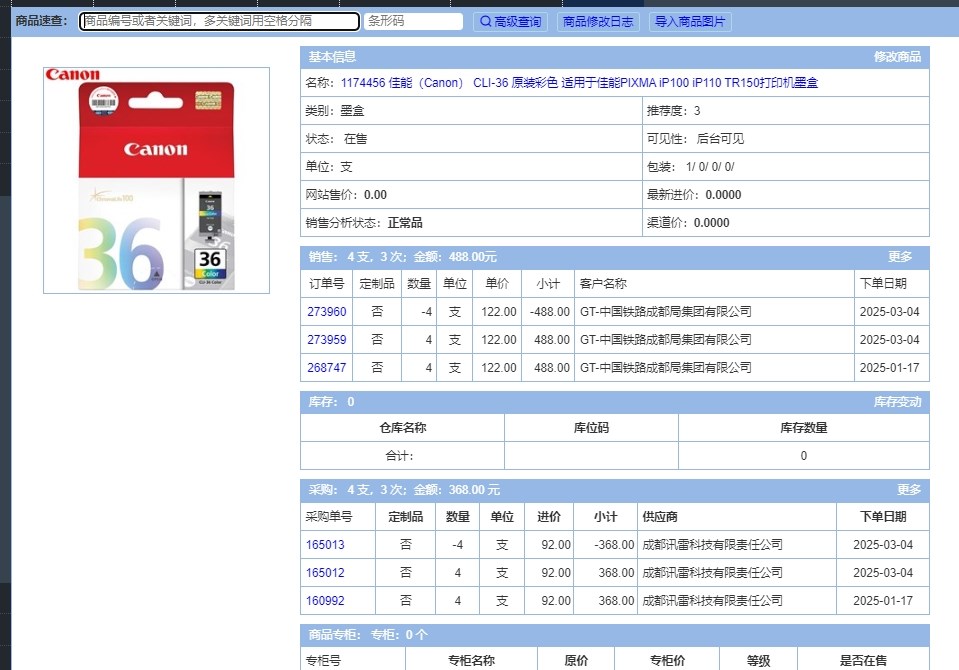The height and width of the screenshot is (670, 959).
Task: Focus the 商品速查 keyword search field
Action: [219, 21]
